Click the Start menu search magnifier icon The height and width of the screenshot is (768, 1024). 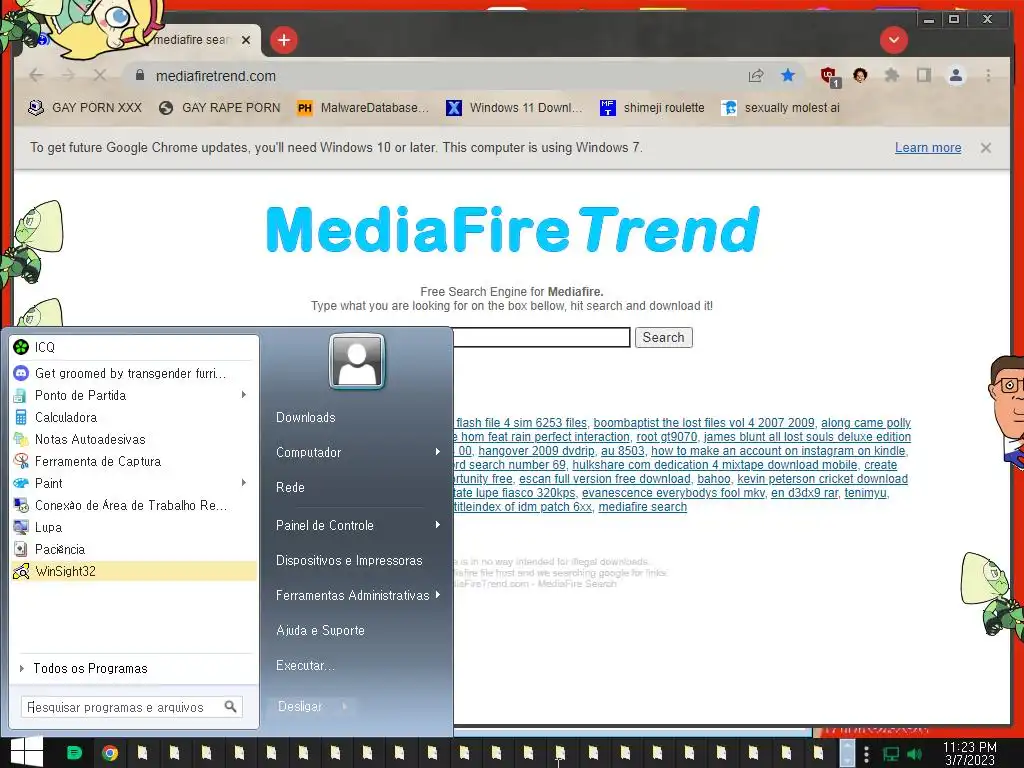231,707
